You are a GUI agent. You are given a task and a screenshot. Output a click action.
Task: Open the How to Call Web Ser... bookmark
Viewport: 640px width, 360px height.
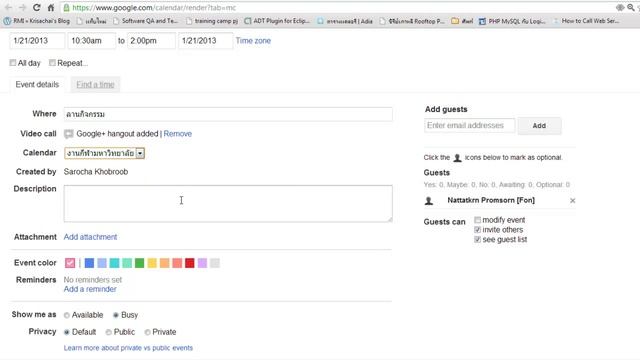tap(586, 21)
